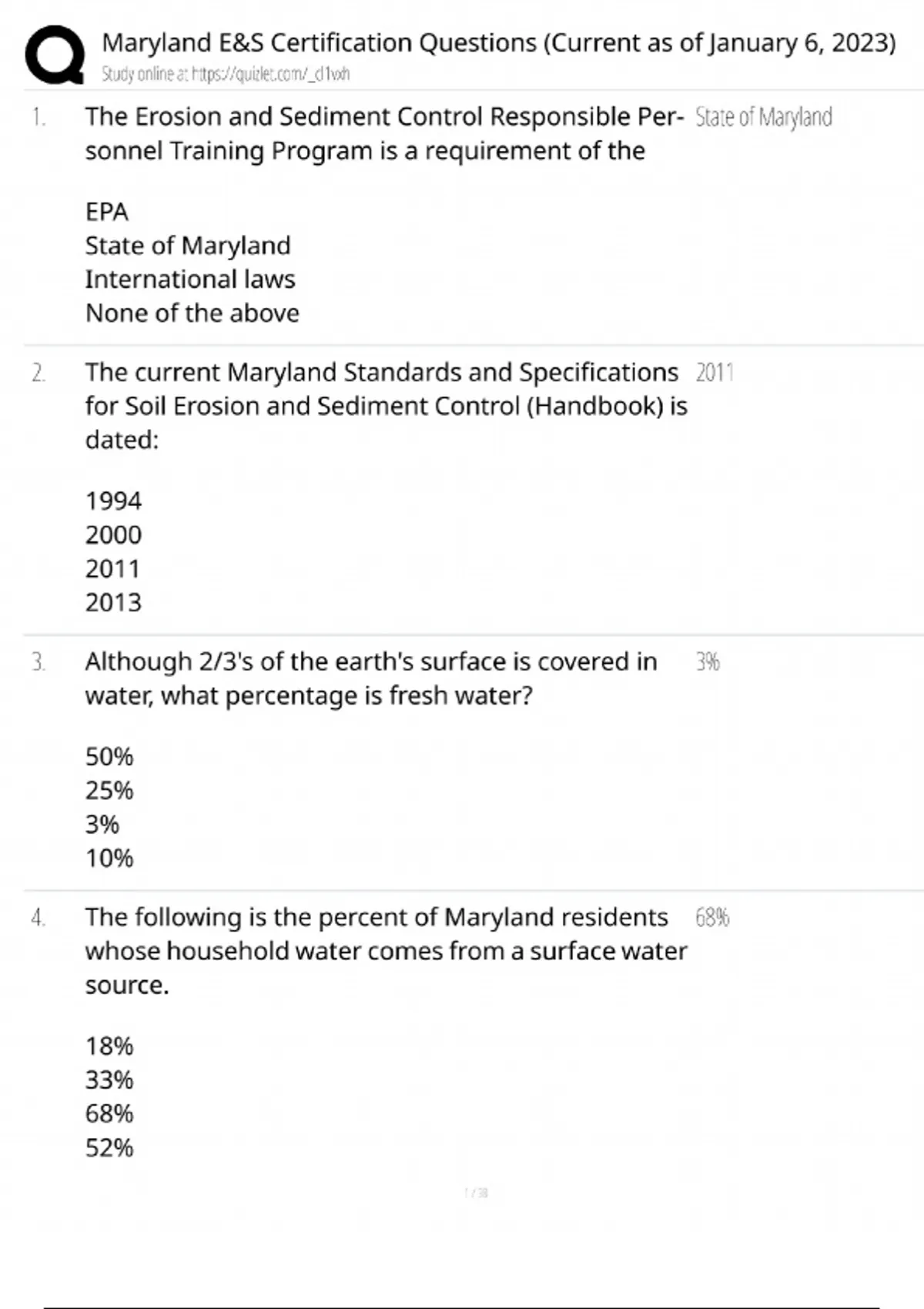This screenshot has height=1309, width=924.
Task: Click the Maryland E&S Certification Questions title
Action: [498, 42]
